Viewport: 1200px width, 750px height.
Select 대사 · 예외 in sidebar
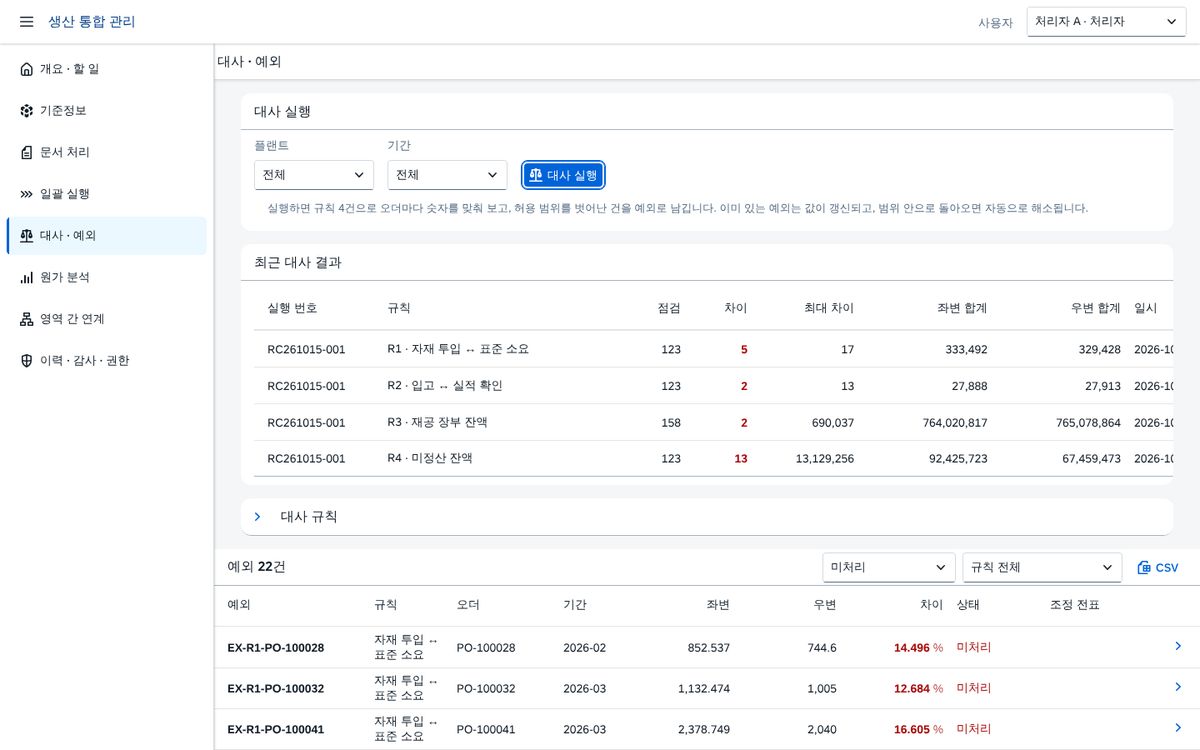pos(106,236)
